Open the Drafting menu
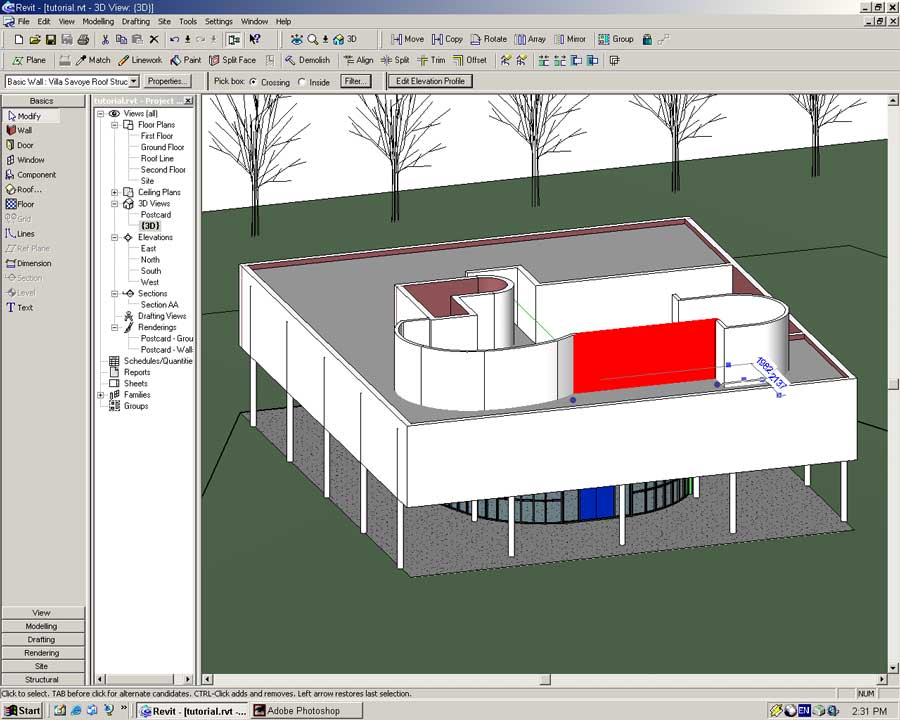 136,21
